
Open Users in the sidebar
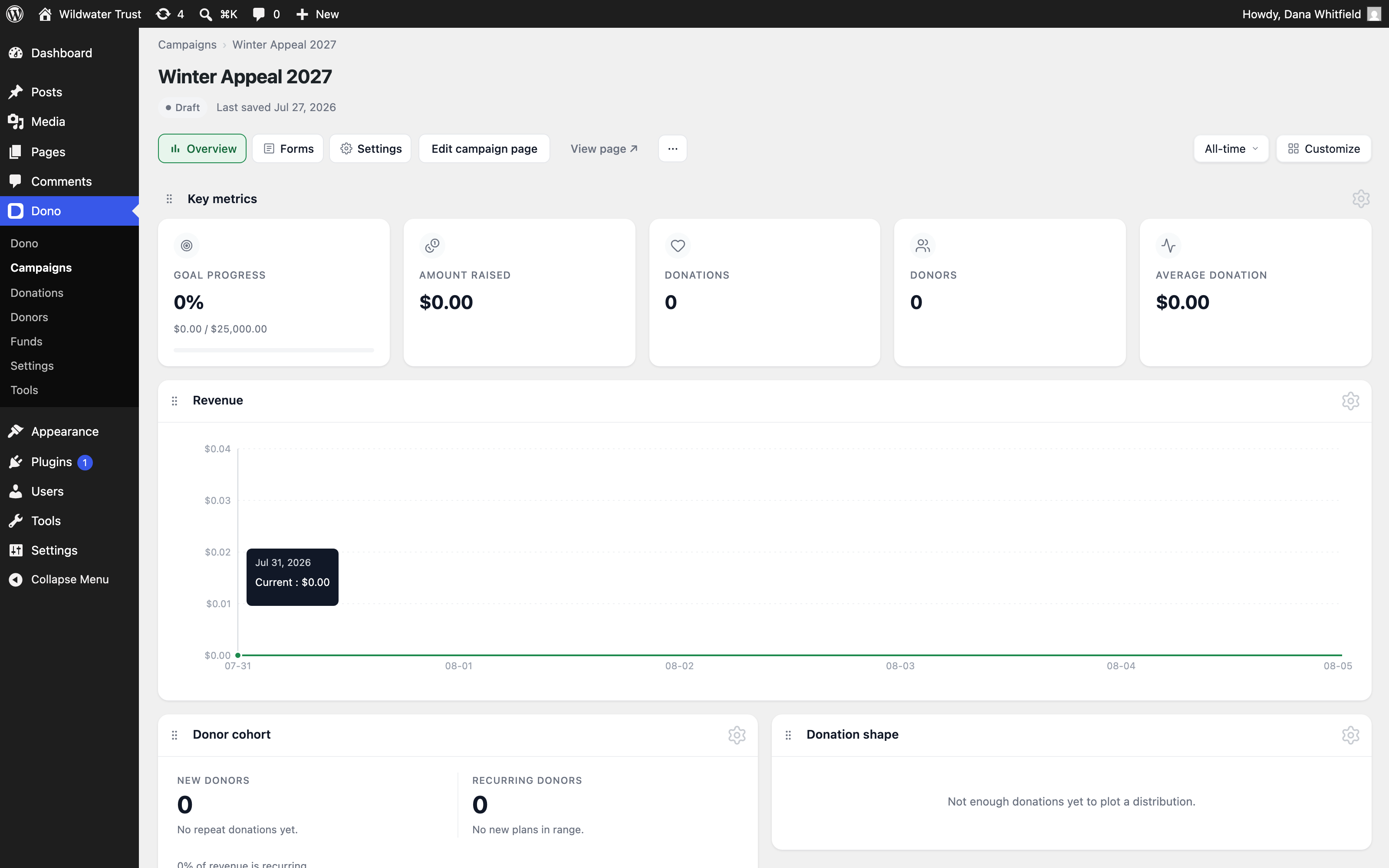[x=69, y=491]
